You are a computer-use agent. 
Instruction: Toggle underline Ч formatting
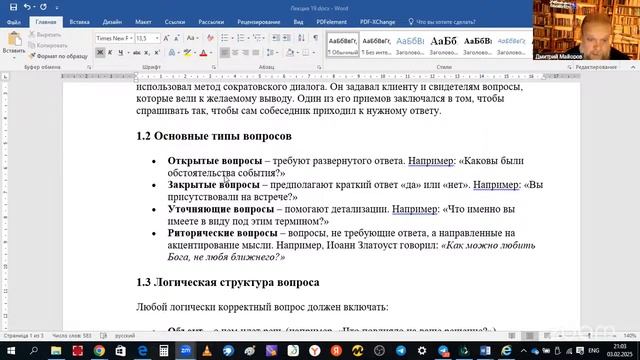120,53
